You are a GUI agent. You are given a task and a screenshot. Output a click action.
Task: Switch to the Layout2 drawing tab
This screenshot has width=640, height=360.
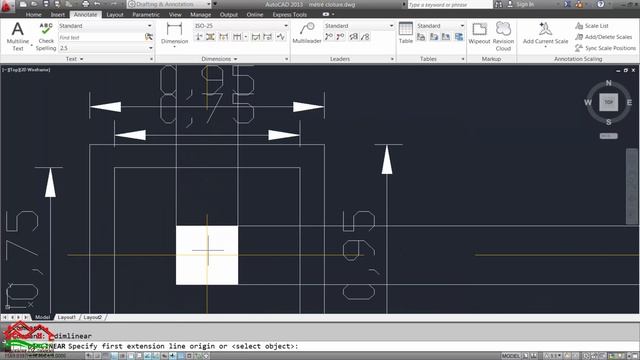[x=92, y=317]
